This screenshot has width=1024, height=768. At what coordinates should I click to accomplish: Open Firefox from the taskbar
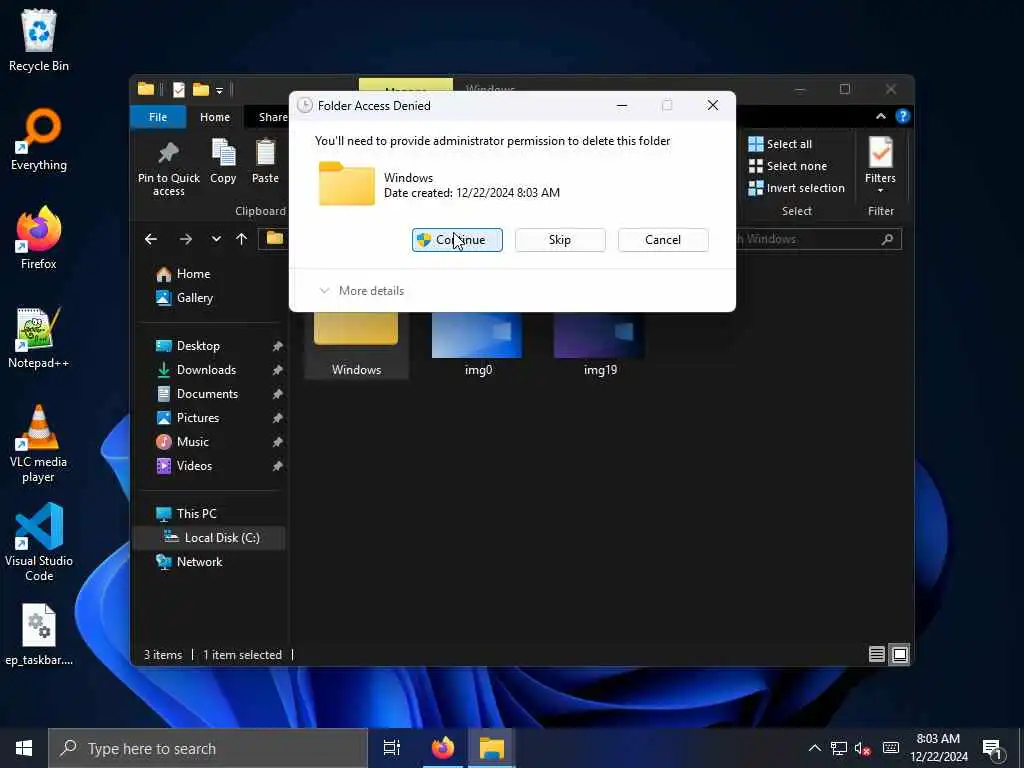pyautogui.click(x=443, y=748)
